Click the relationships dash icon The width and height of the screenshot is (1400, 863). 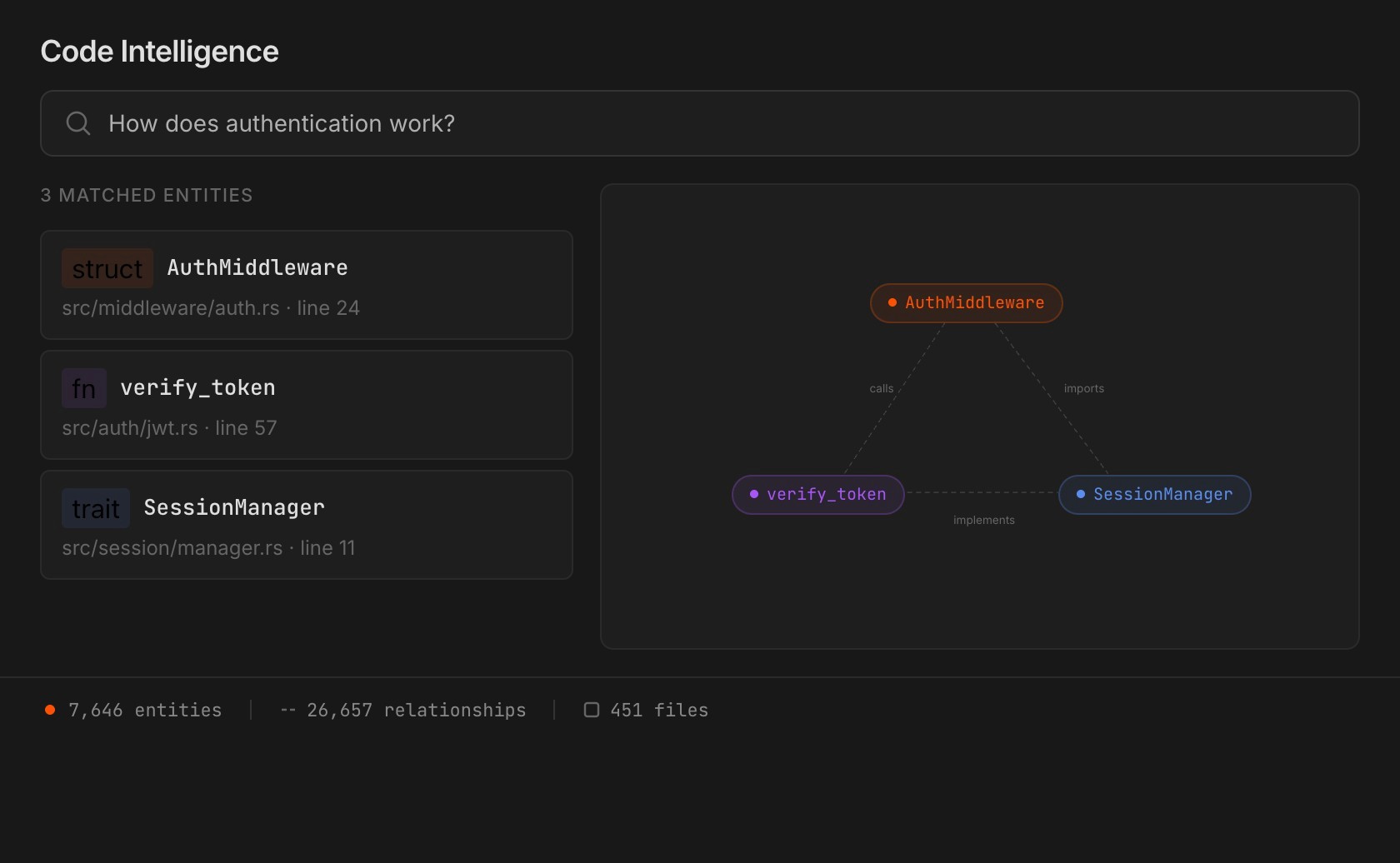click(287, 710)
